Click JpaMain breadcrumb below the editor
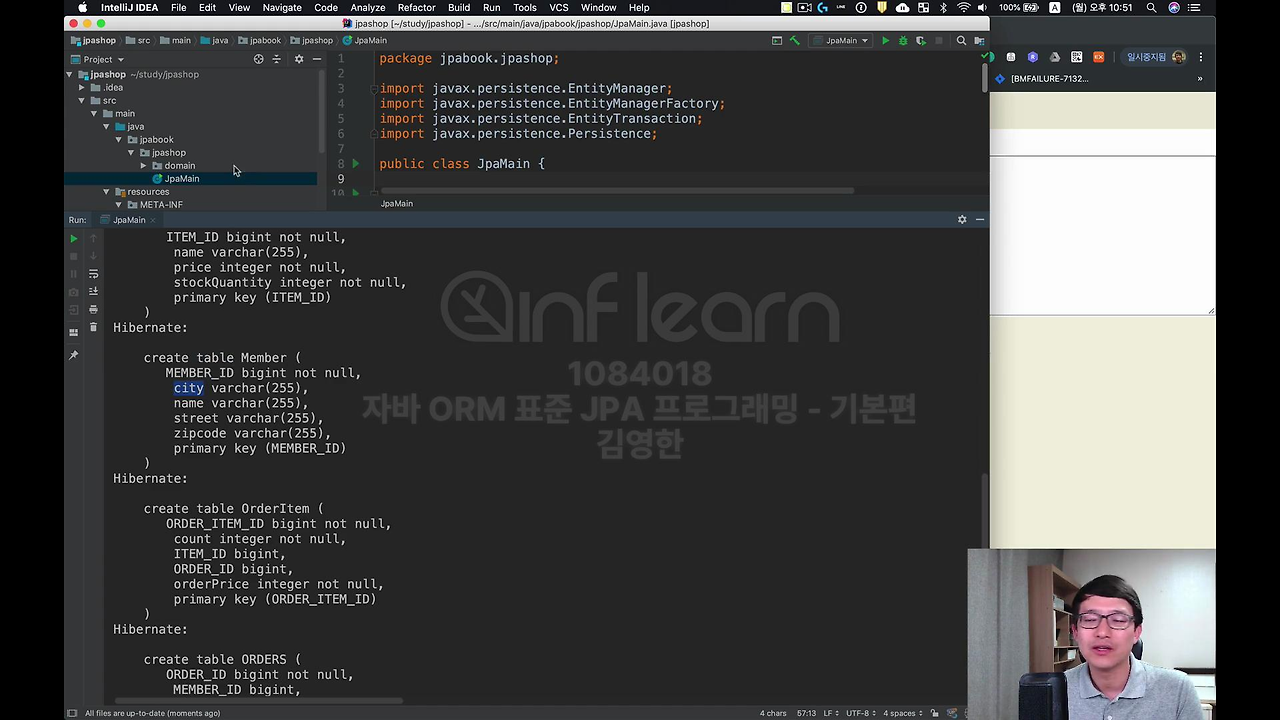The image size is (1280, 720). 396,203
